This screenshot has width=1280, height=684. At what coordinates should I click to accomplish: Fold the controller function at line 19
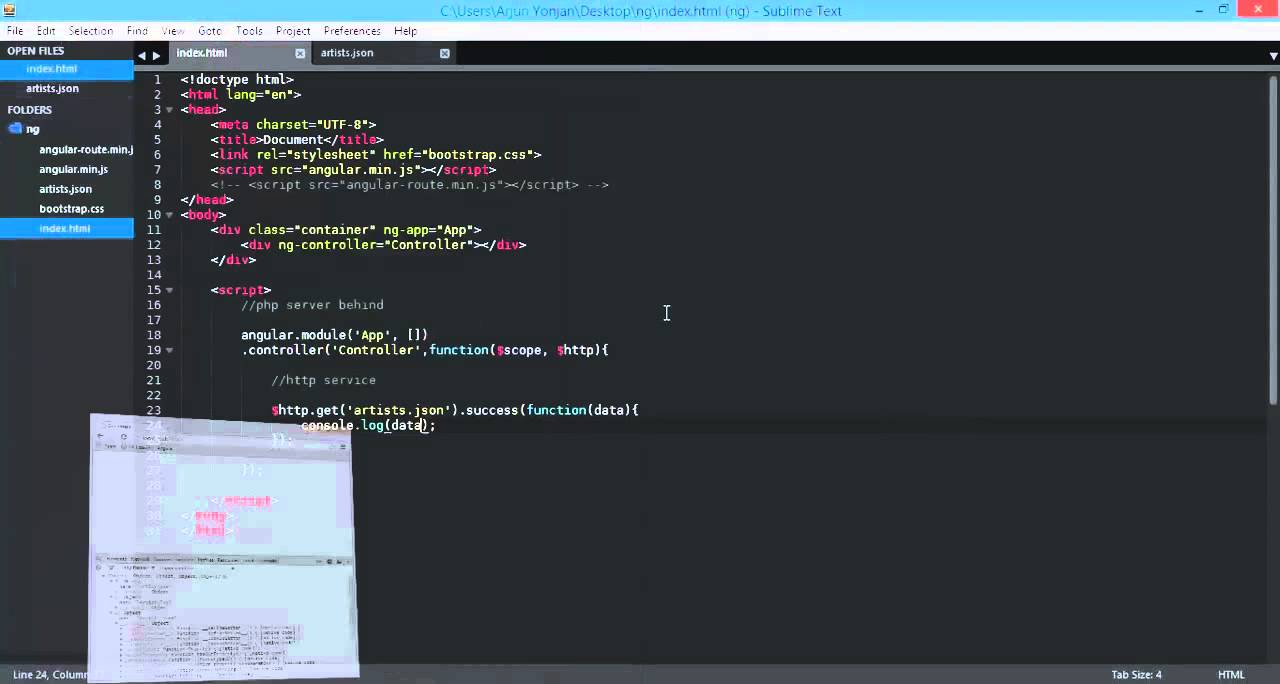coord(170,350)
